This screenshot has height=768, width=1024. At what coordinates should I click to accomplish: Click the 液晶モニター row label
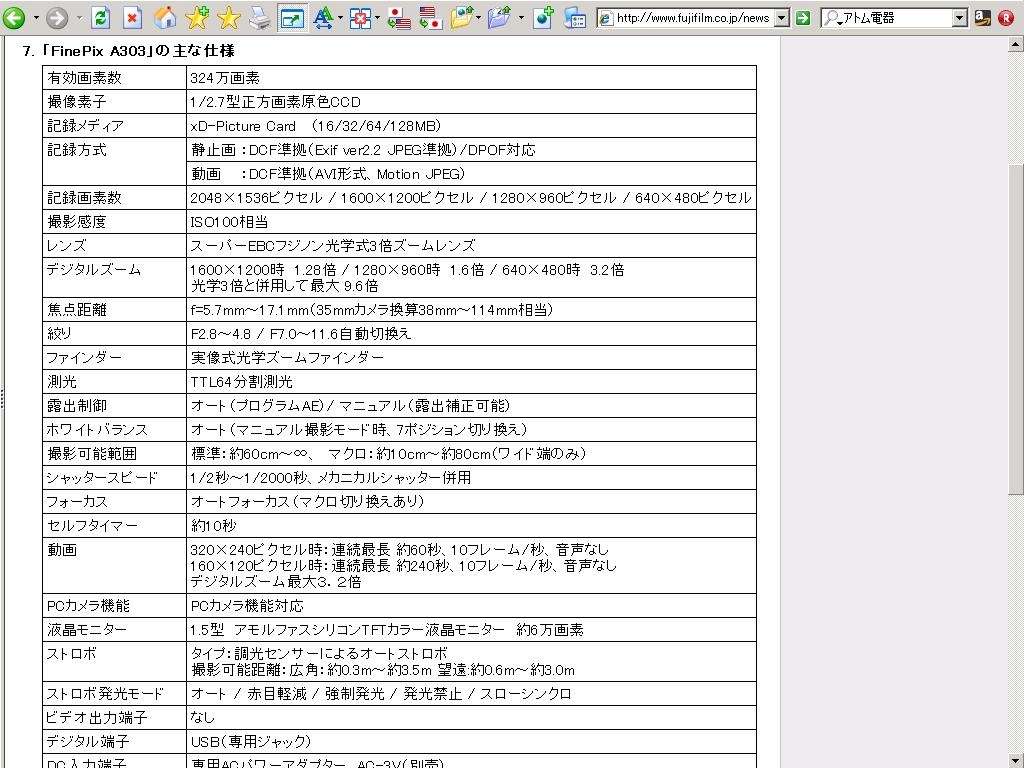86,630
